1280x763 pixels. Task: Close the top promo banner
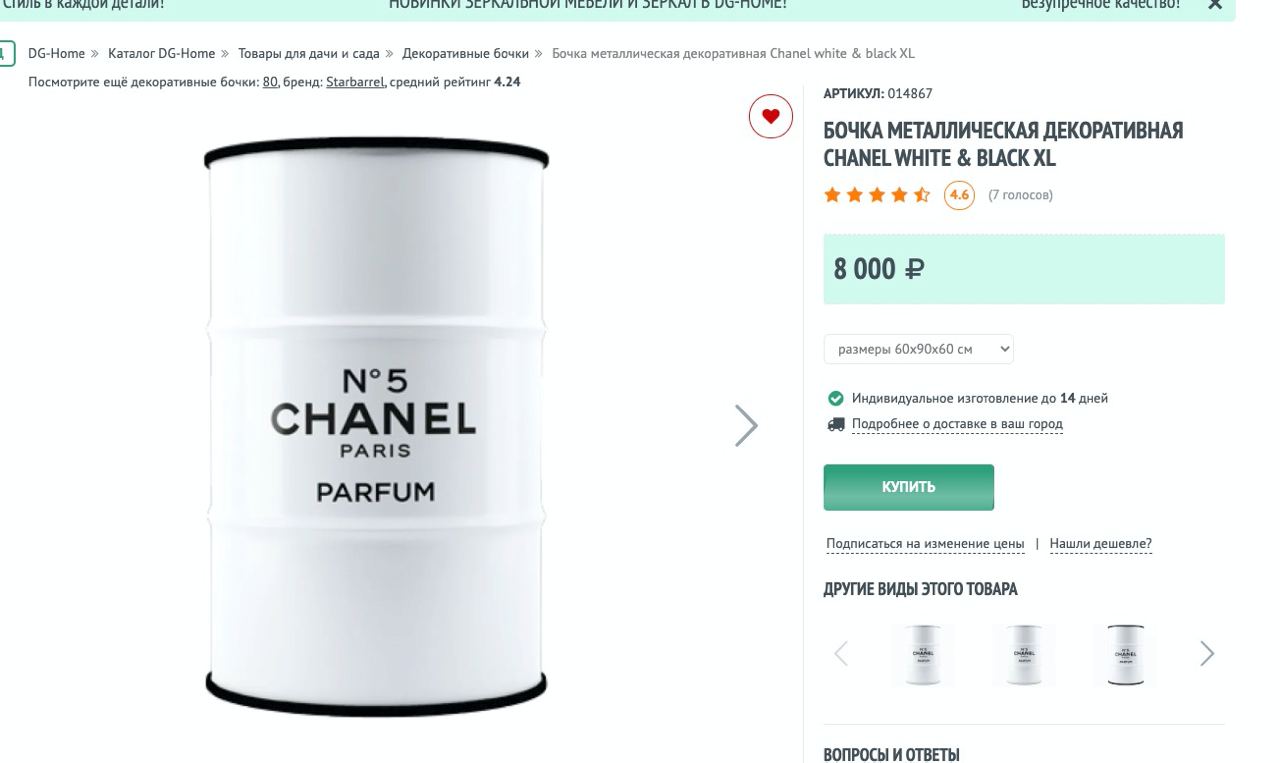(1215, 5)
